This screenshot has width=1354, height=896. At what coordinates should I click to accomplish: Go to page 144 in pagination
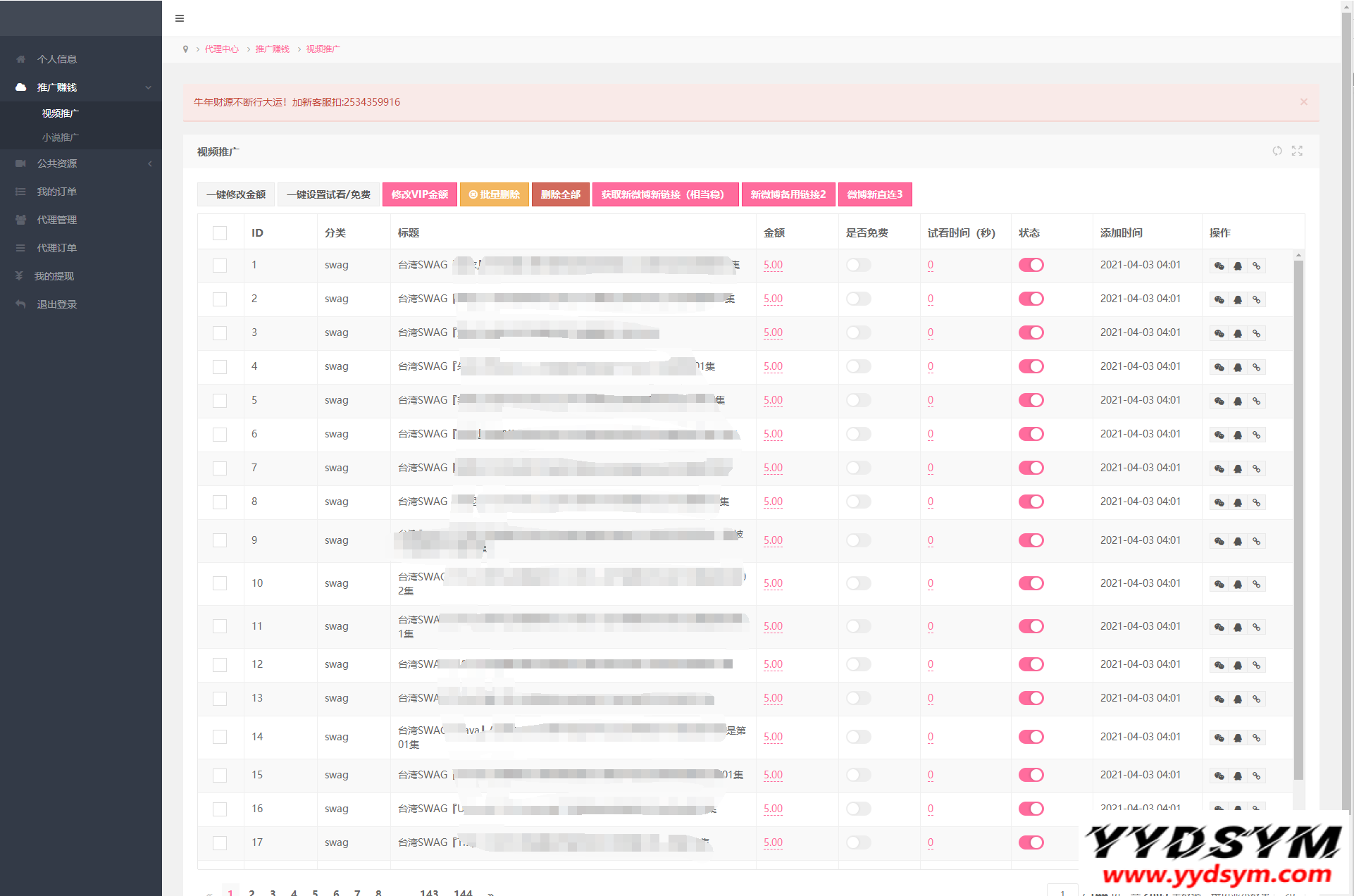(463, 892)
